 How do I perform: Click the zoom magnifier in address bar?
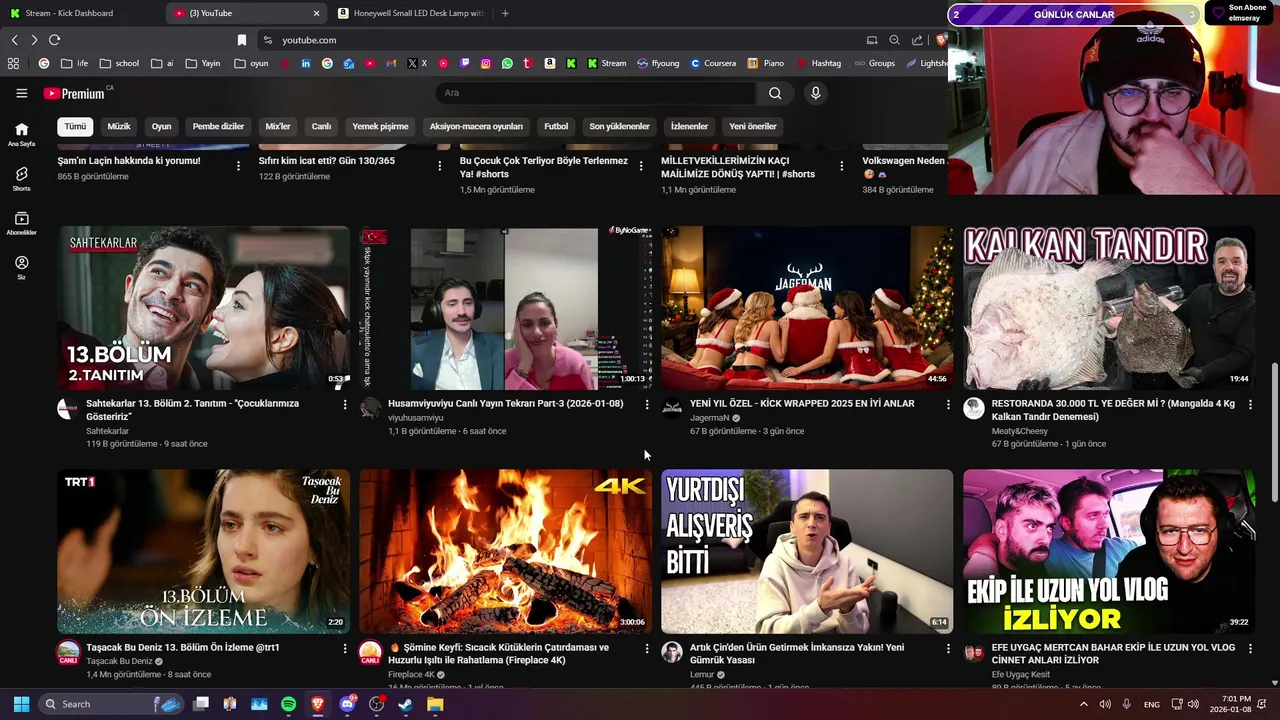894,40
